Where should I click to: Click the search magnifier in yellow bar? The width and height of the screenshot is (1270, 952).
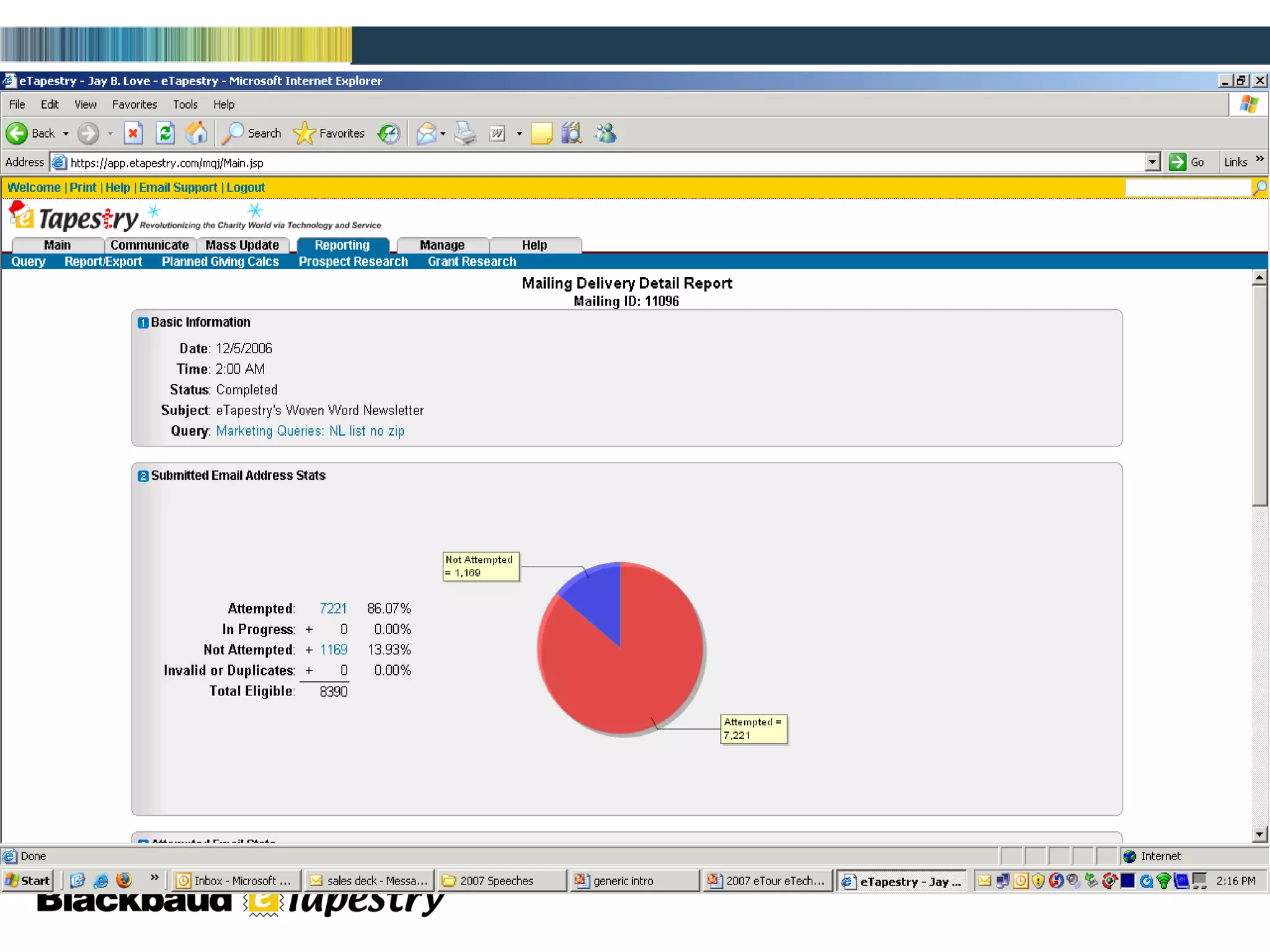1259,188
